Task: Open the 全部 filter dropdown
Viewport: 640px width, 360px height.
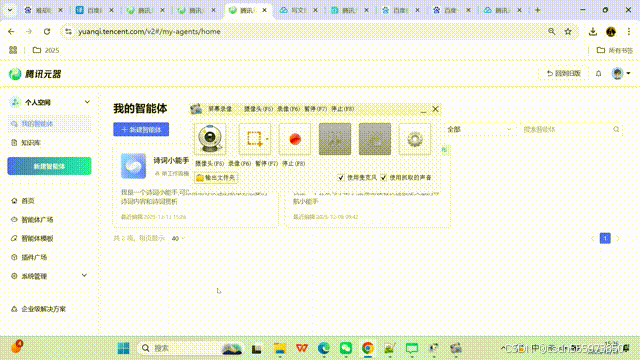Action: [479, 129]
